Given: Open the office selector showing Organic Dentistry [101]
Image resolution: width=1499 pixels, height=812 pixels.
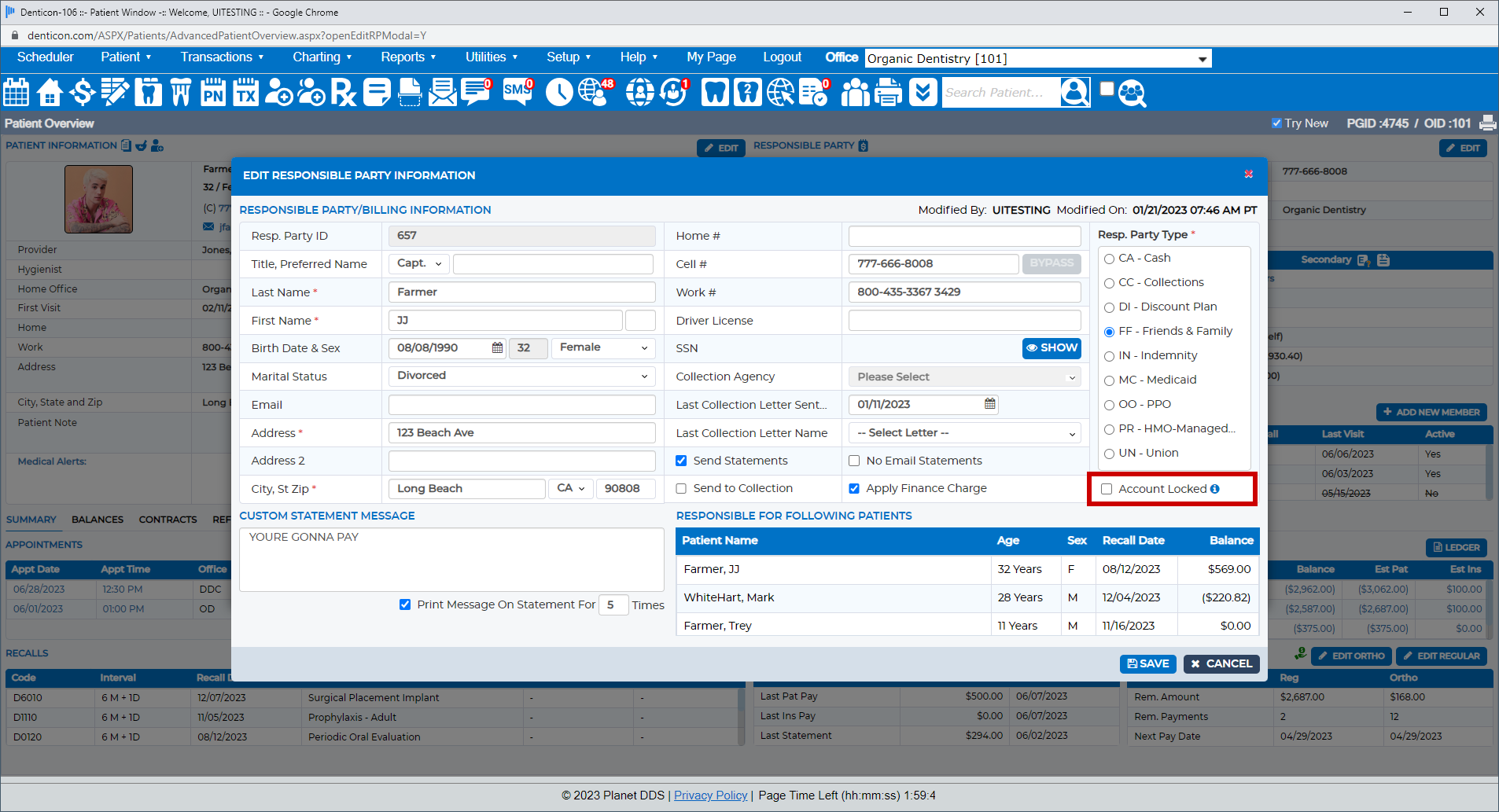Looking at the screenshot, I should (1037, 58).
